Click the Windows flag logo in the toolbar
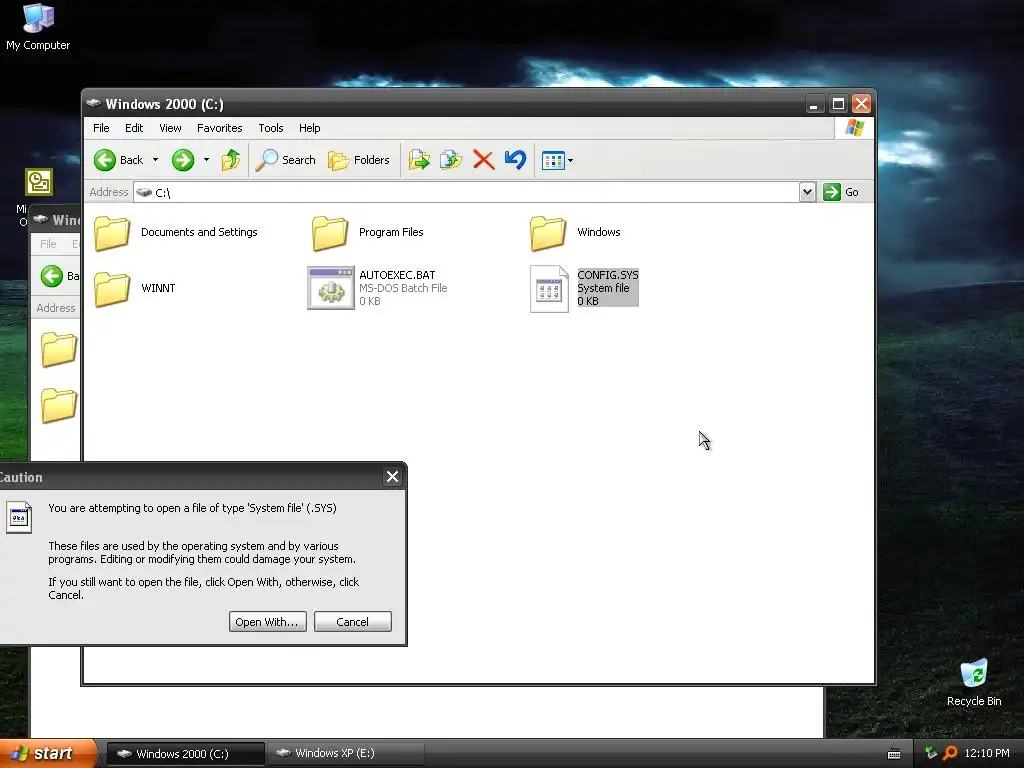Image resolution: width=1024 pixels, height=768 pixels. point(854,127)
